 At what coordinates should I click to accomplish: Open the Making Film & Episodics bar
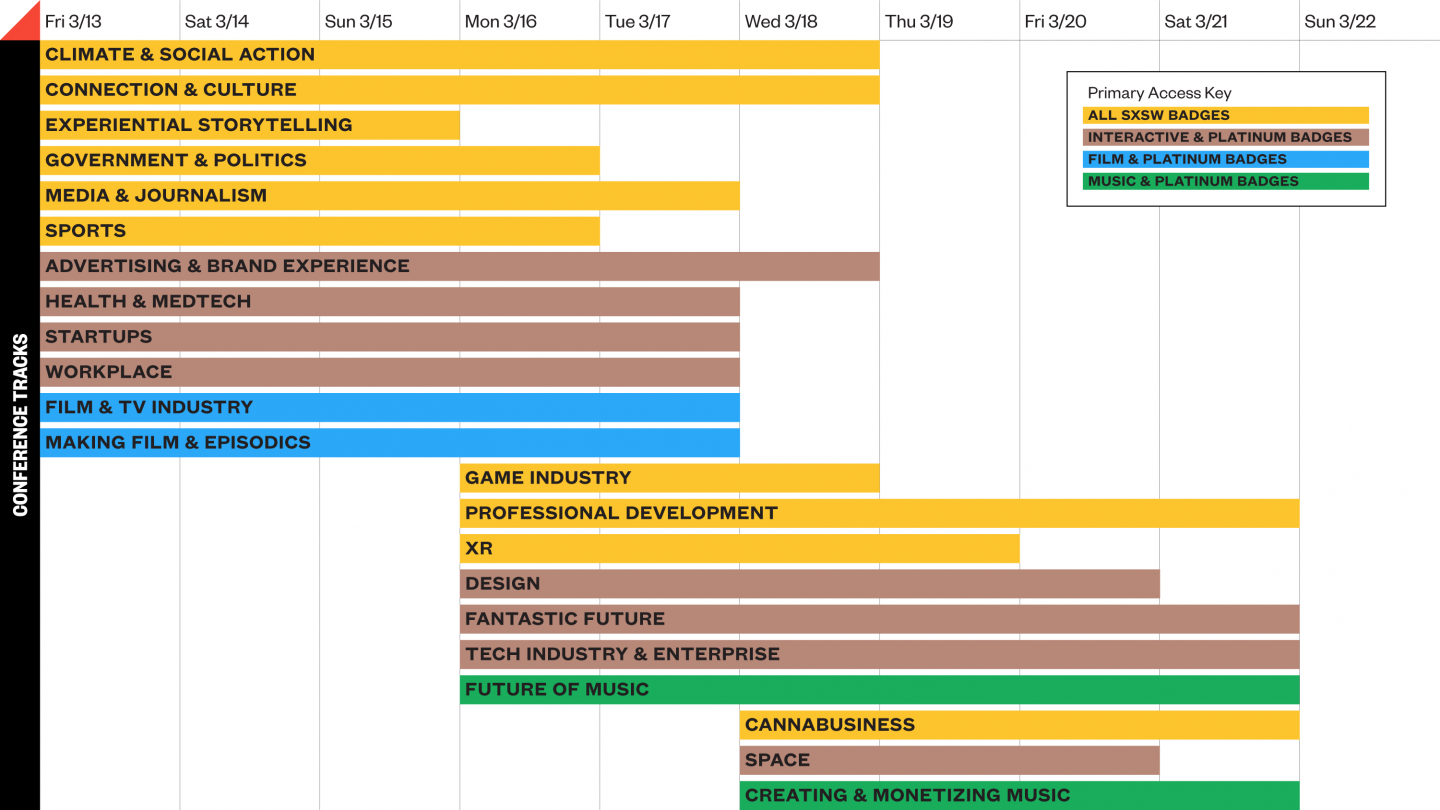click(390, 442)
